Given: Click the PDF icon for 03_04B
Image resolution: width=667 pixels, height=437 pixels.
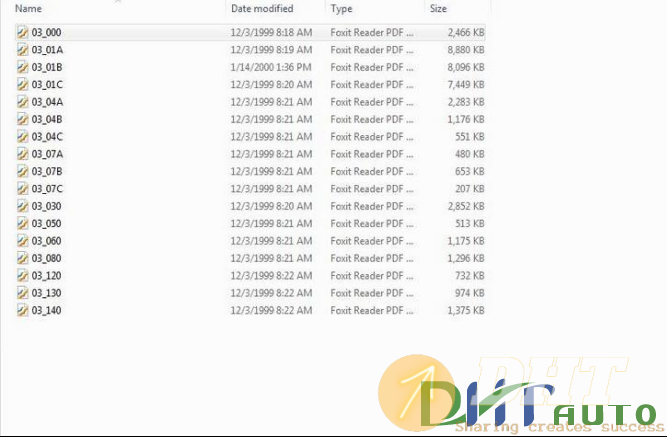Looking at the screenshot, I should click(x=23, y=119).
